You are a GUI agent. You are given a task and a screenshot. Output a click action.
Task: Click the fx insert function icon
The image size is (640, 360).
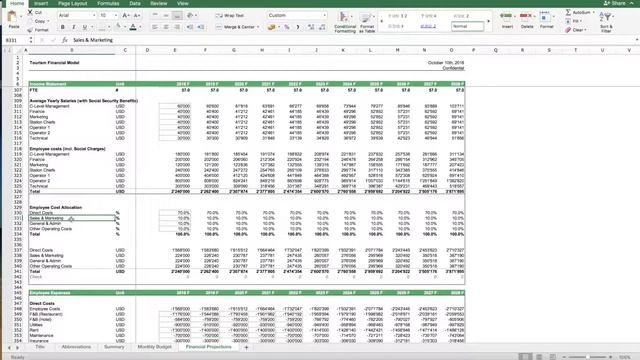64,40
